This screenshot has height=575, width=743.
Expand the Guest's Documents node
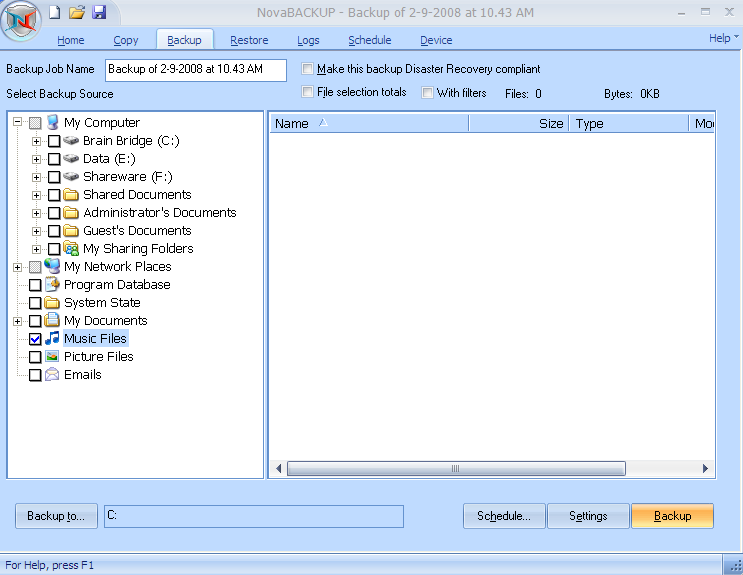tap(36, 231)
